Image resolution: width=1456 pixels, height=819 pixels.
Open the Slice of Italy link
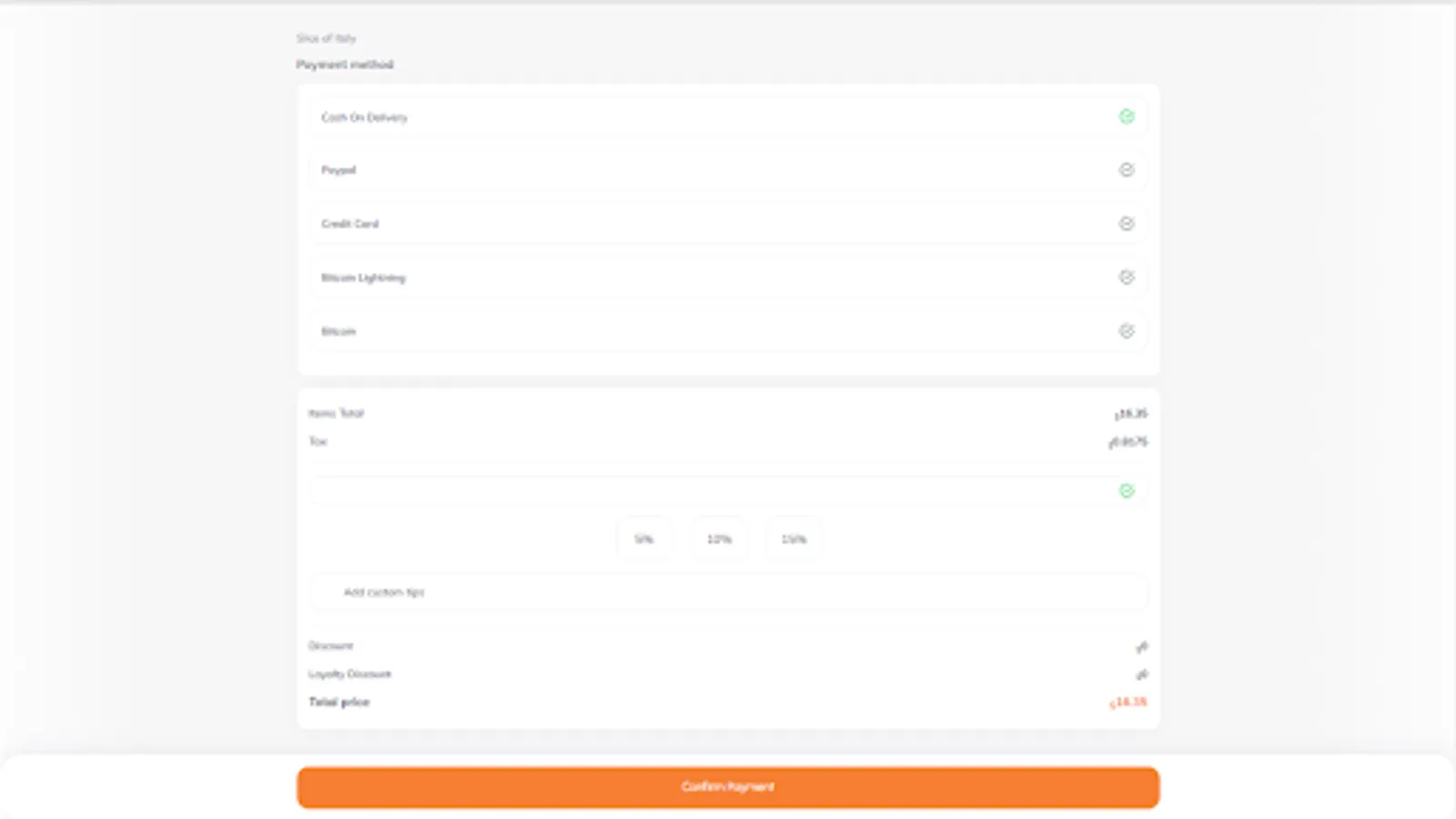click(325, 38)
